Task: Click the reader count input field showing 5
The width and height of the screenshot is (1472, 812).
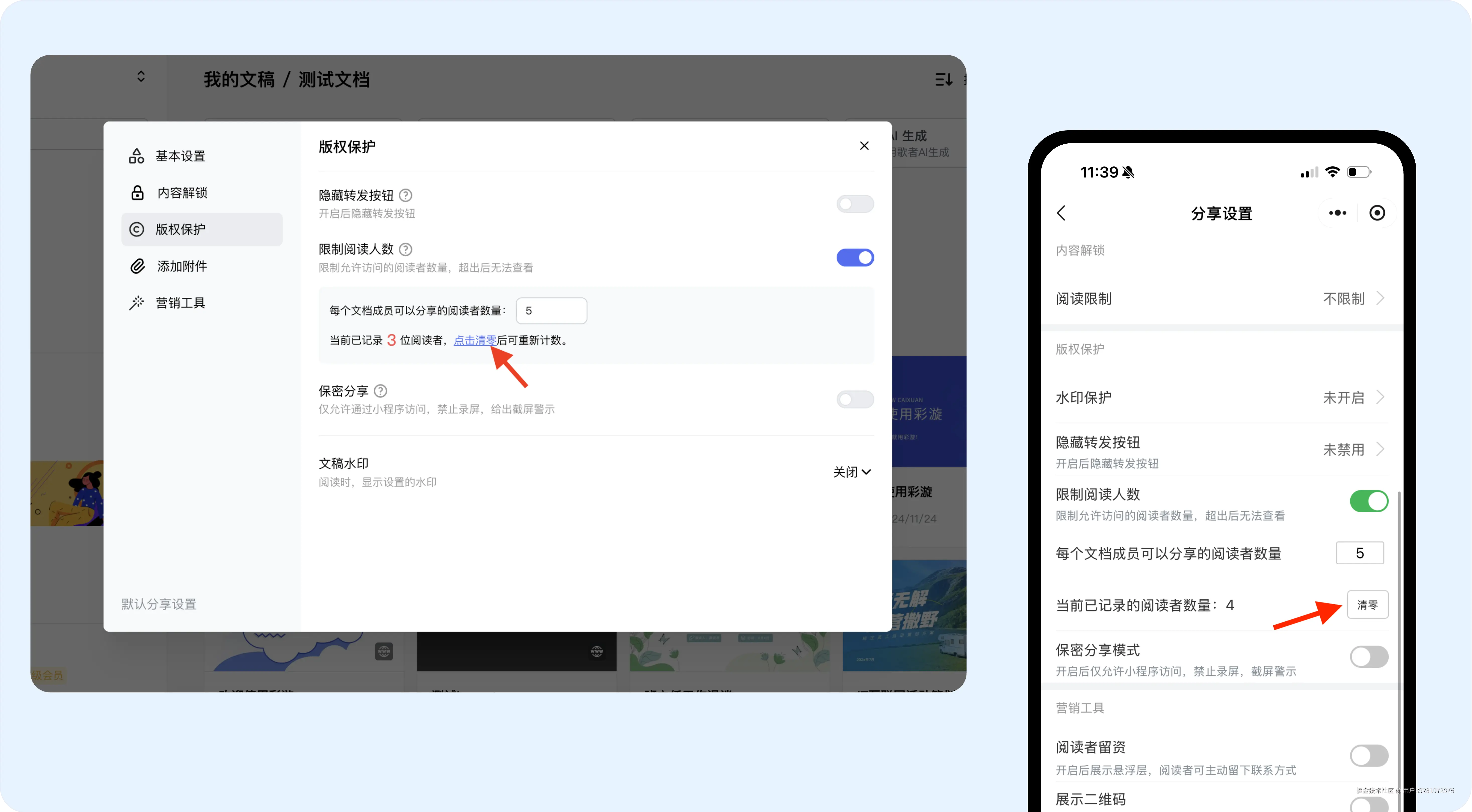Action: coord(551,311)
